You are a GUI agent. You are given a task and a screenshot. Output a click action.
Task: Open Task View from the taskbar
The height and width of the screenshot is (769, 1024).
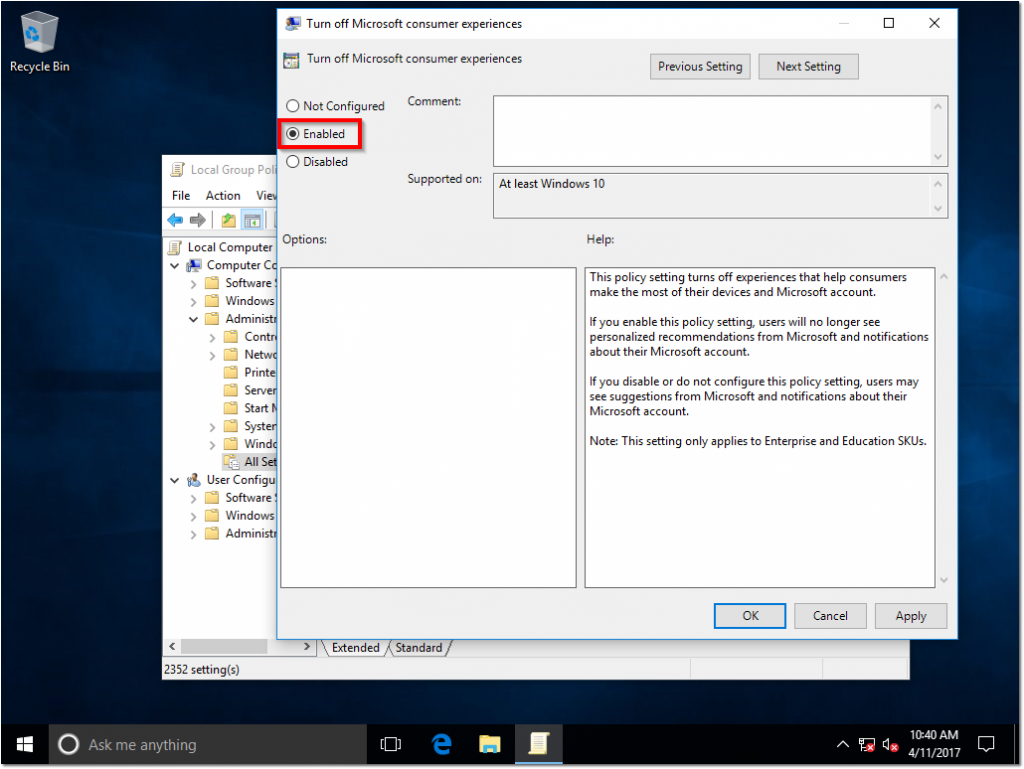391,744
